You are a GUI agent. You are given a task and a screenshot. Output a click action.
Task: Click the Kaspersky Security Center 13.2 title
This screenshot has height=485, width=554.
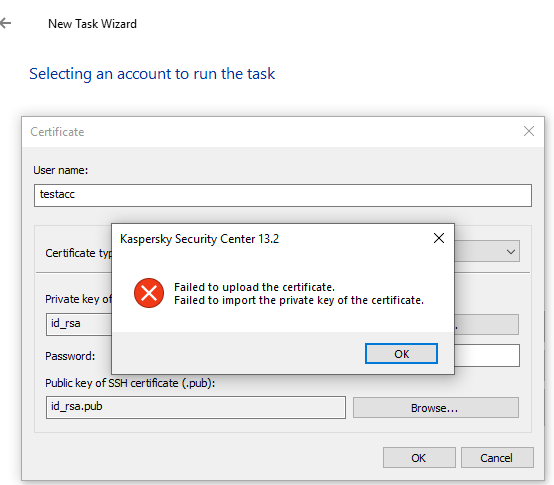pos(199,239)
